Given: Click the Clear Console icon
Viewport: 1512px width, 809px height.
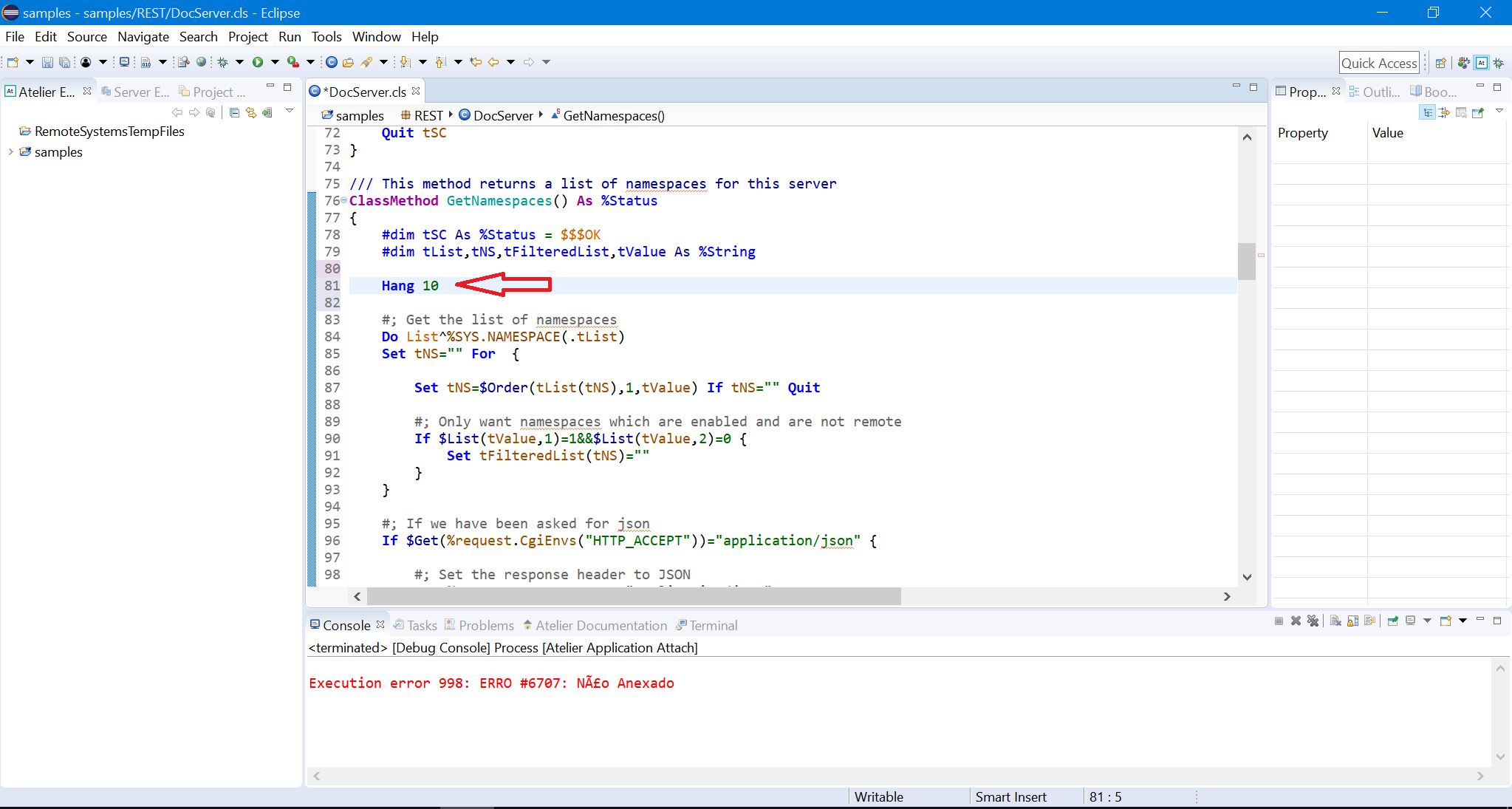Looking at the screenshot, I should click(1335, 621).
